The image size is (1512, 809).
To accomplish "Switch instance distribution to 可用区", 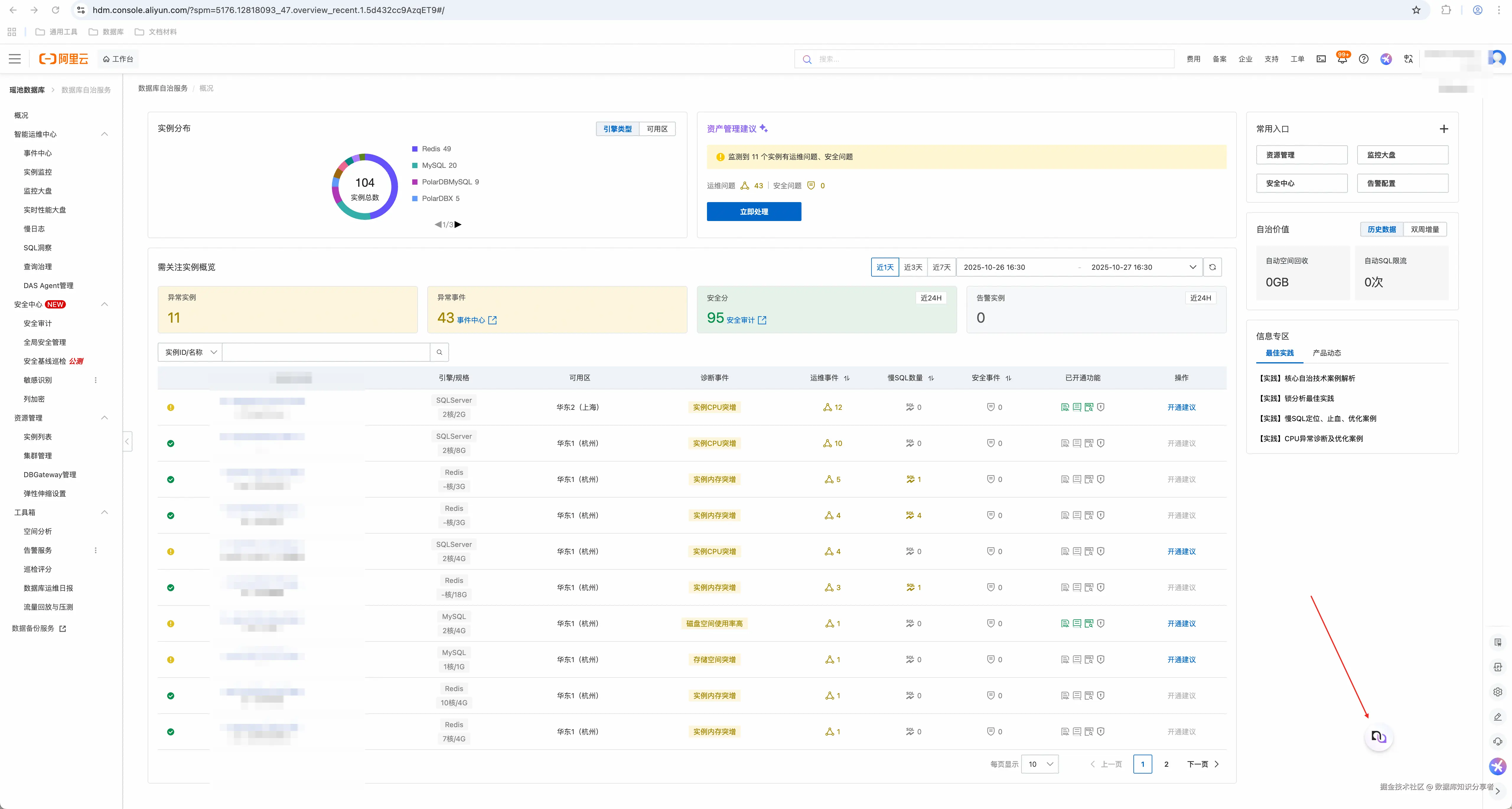I will (657, 129).
